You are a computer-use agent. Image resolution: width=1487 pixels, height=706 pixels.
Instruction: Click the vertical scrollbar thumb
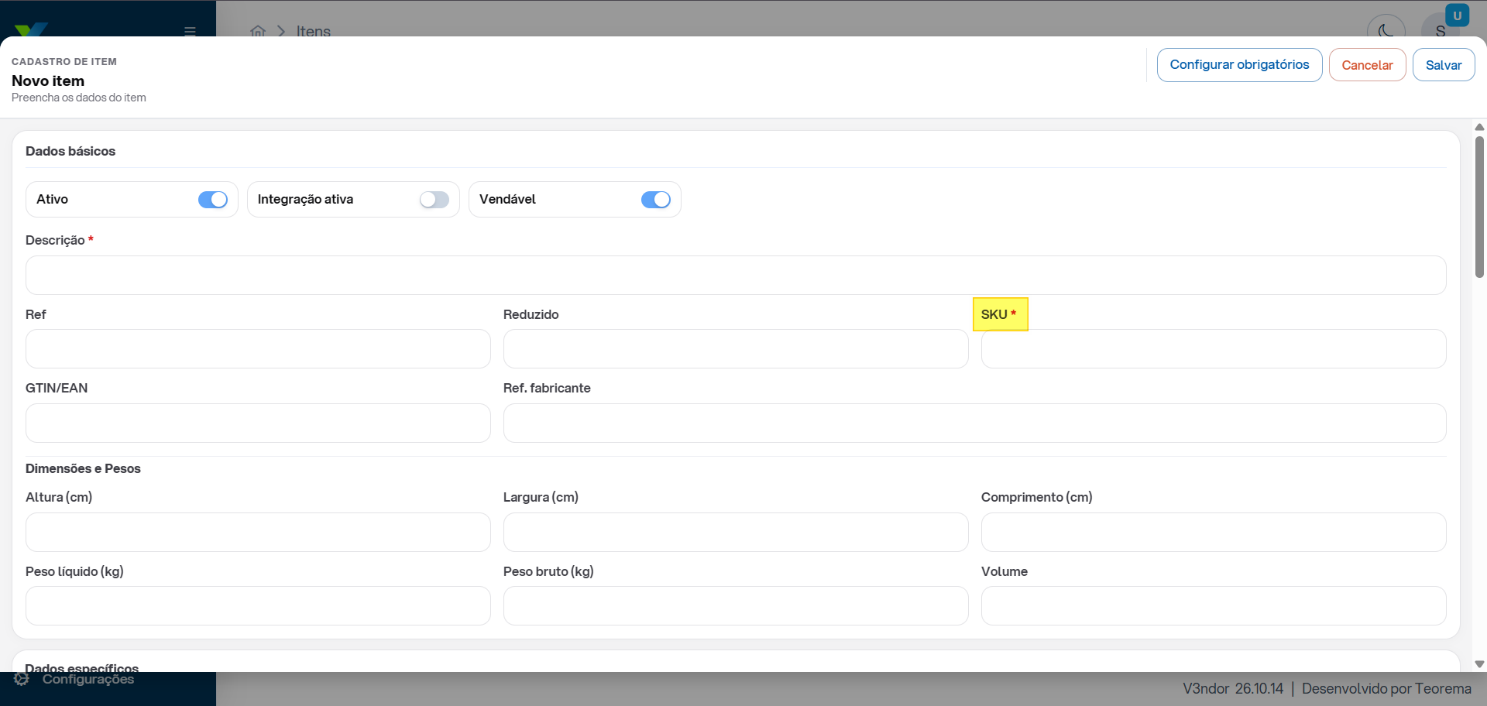[x=1479, y=207]
